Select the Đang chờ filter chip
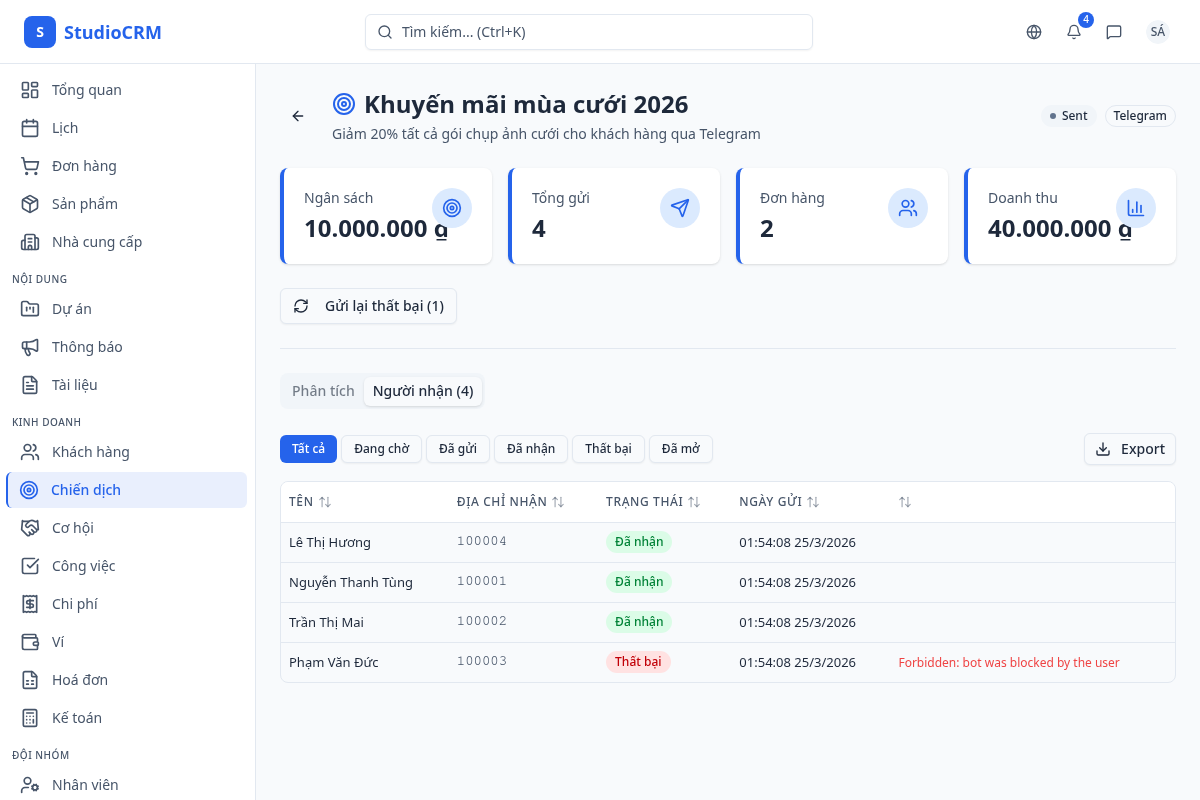Viewport: 1200px width, 800px height. [x=381, y=449]
